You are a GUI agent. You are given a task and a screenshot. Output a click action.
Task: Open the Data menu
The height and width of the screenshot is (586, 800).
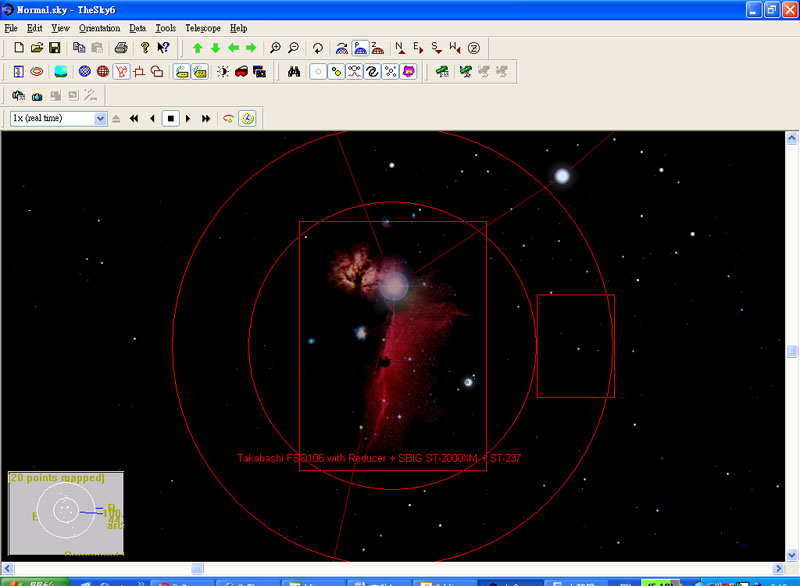(138, 28)
